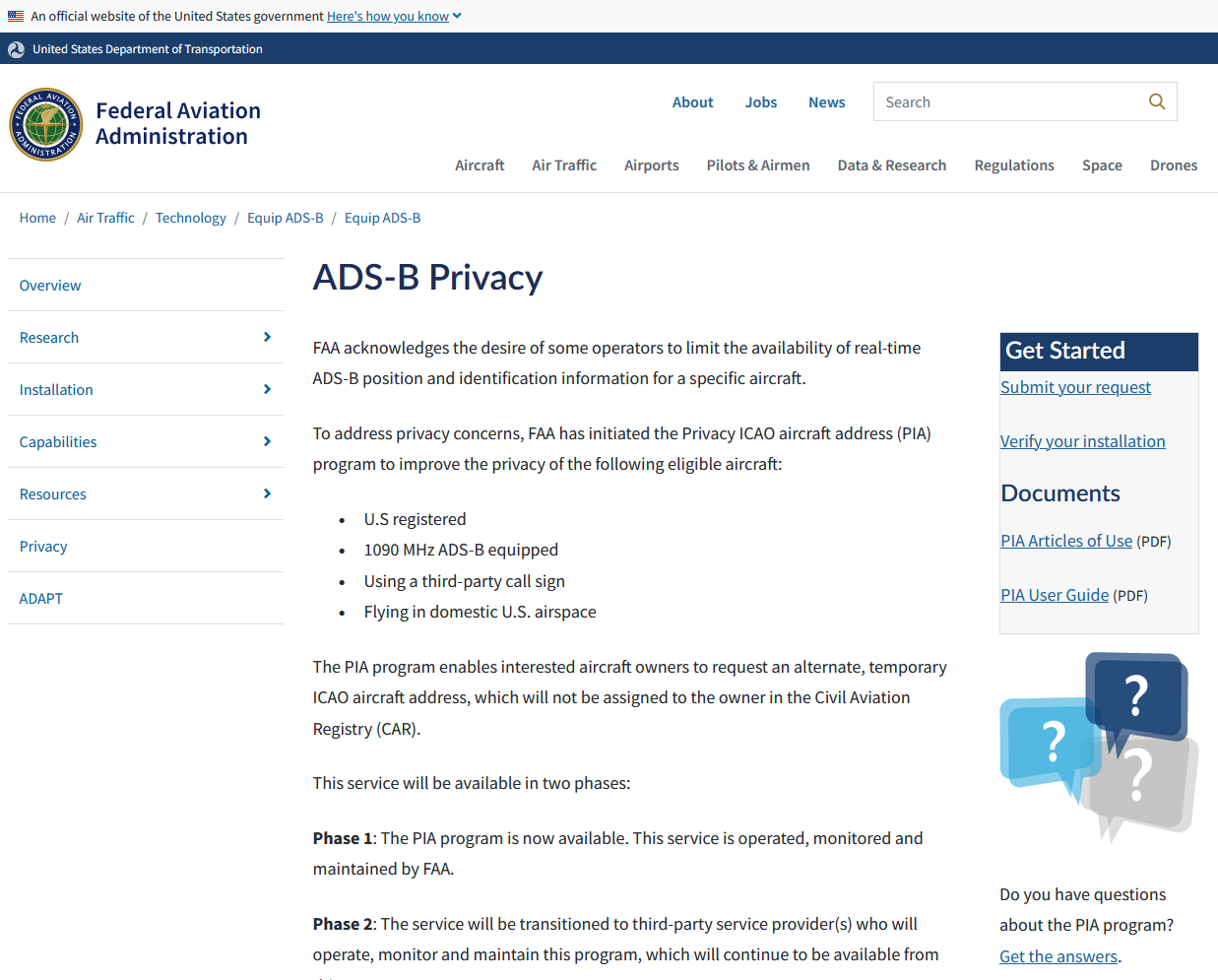Click the Documents heading
The height and width of the screenshot is (980, 1218).
1060,493
